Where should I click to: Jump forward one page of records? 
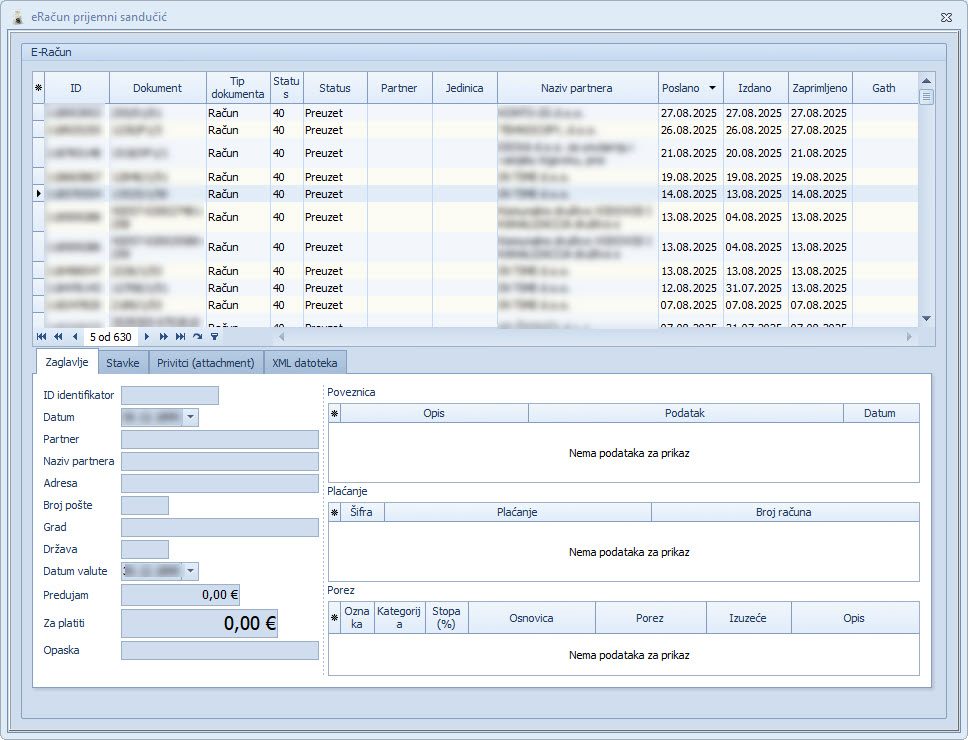(x=163, y=337)
